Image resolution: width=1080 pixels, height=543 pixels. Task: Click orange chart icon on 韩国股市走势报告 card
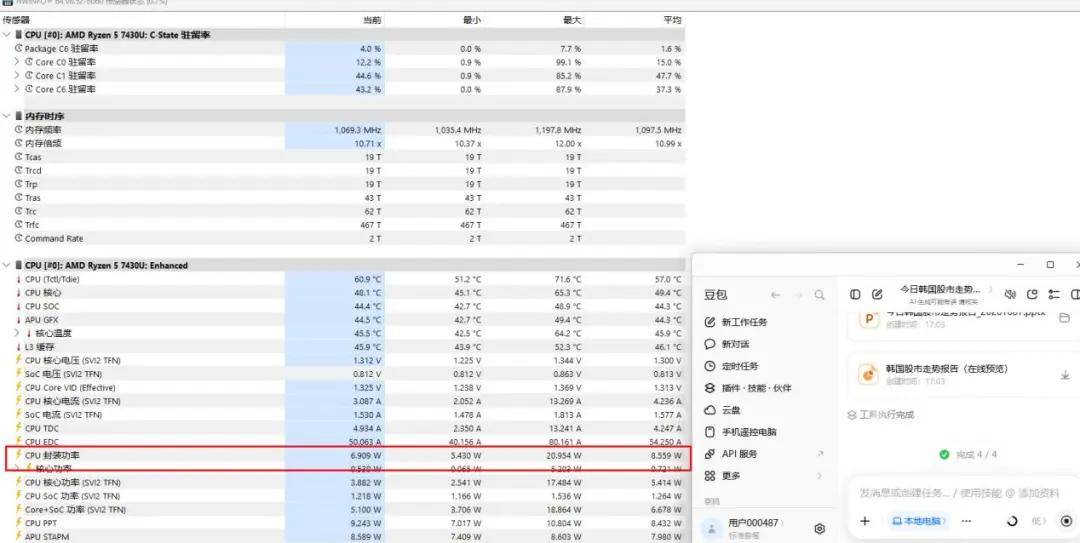869,374
